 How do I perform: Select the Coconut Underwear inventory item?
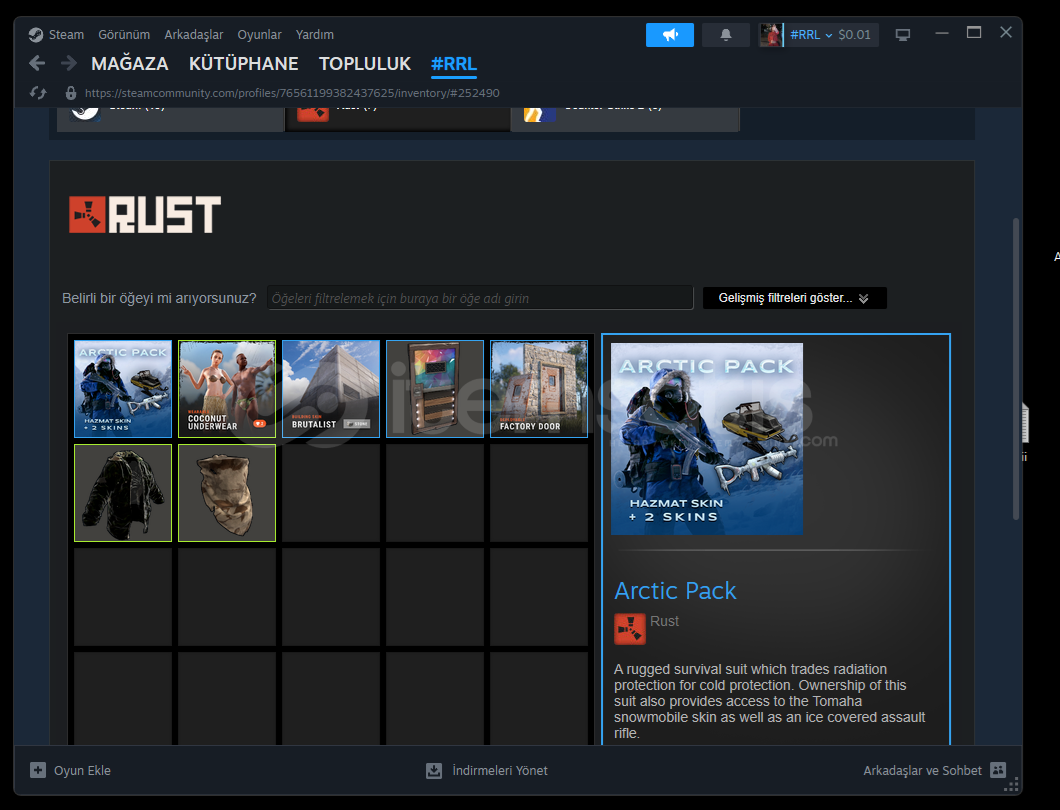click(x=227, y=389)
